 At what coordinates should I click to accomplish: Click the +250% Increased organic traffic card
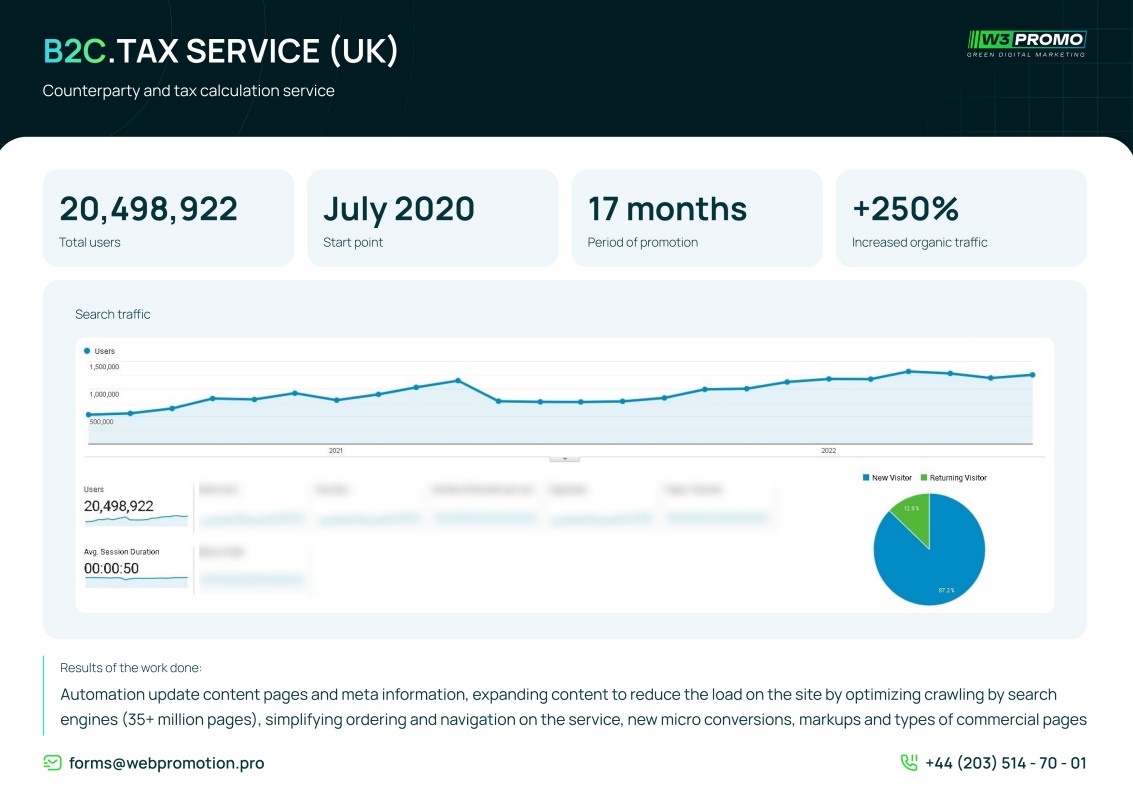960,218
